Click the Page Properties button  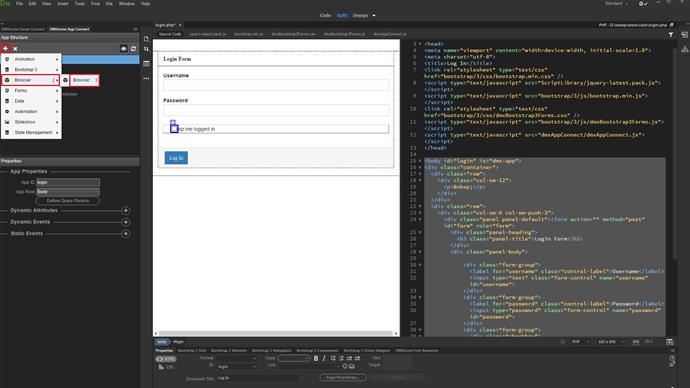coord(343,377)
